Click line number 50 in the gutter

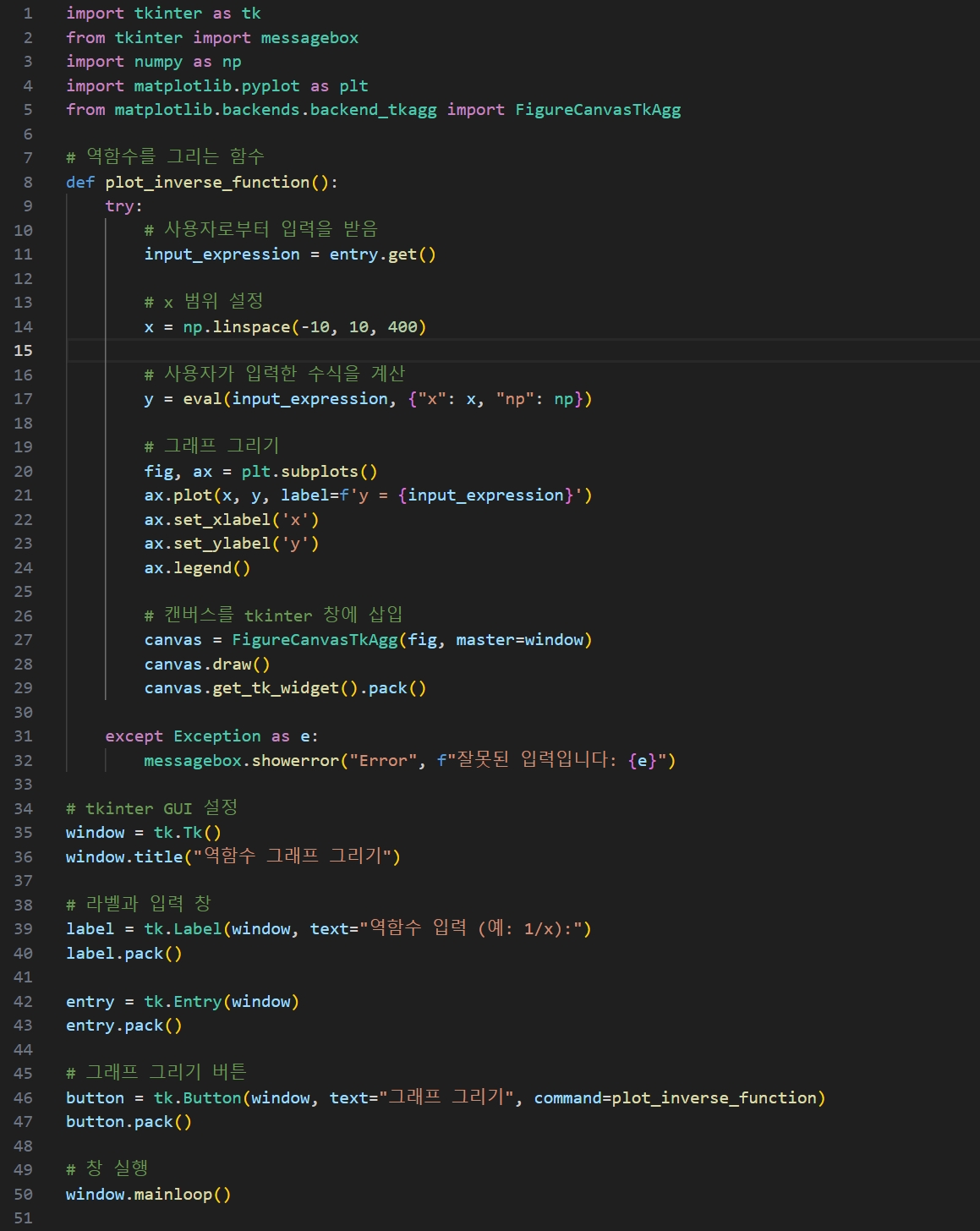[x=23, y=1195]
